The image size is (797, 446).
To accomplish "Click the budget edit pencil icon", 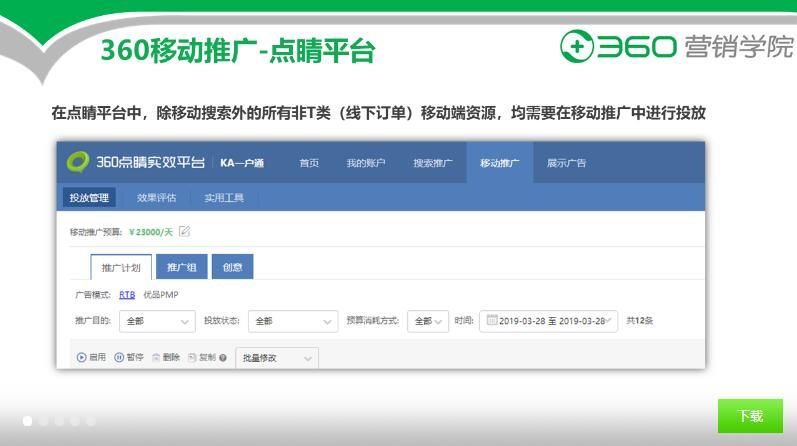I will point(185,231).
